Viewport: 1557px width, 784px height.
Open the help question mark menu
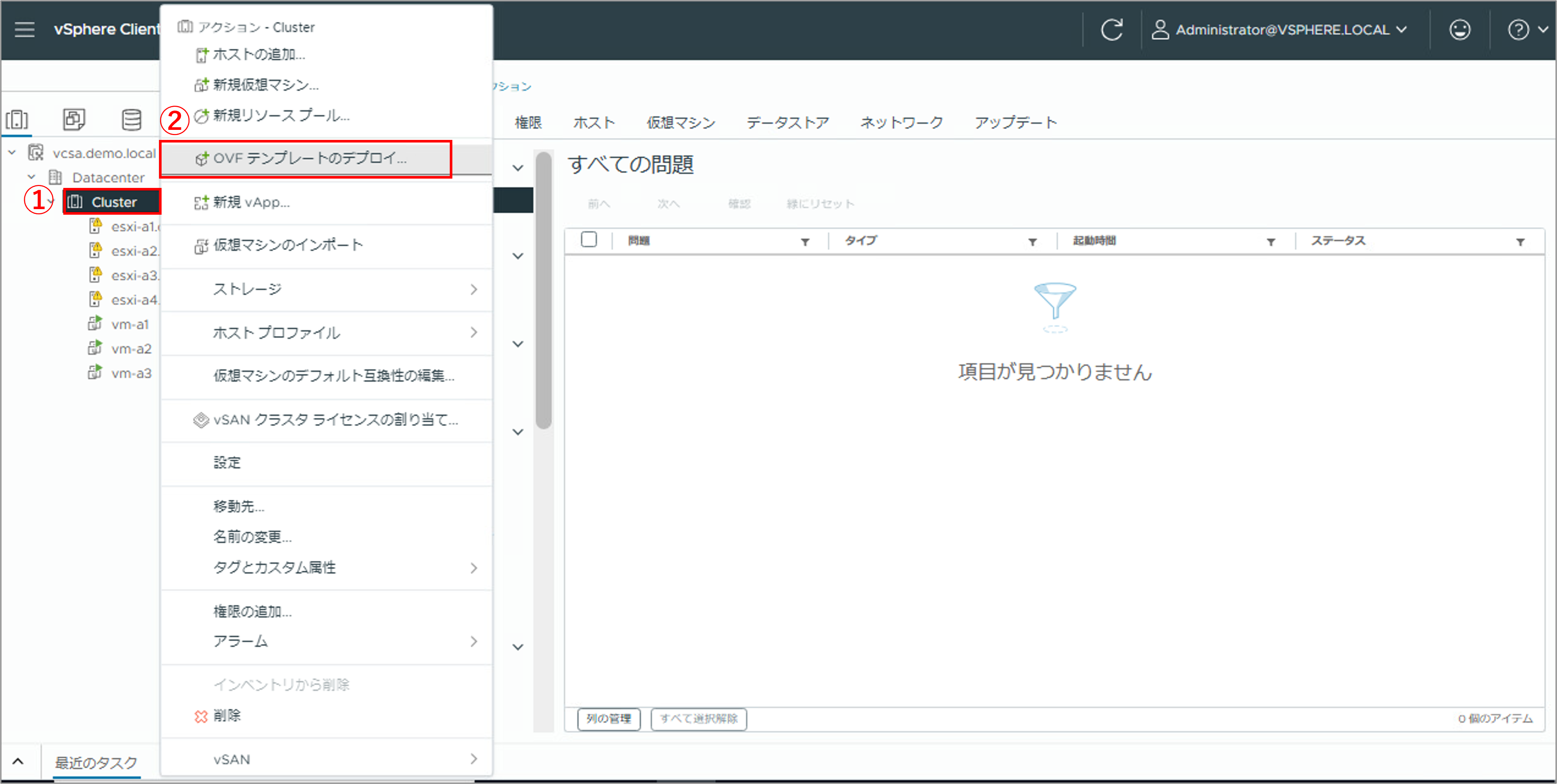coord(1518,30)
